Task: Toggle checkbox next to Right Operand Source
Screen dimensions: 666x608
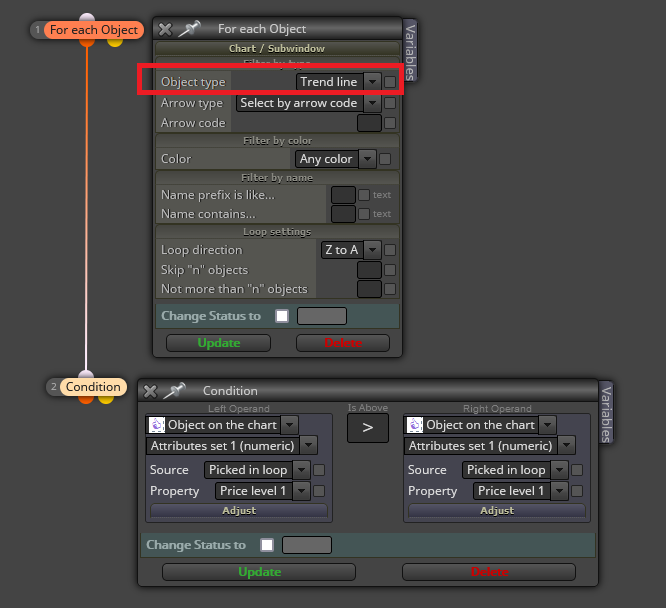Action: [577, 470]
